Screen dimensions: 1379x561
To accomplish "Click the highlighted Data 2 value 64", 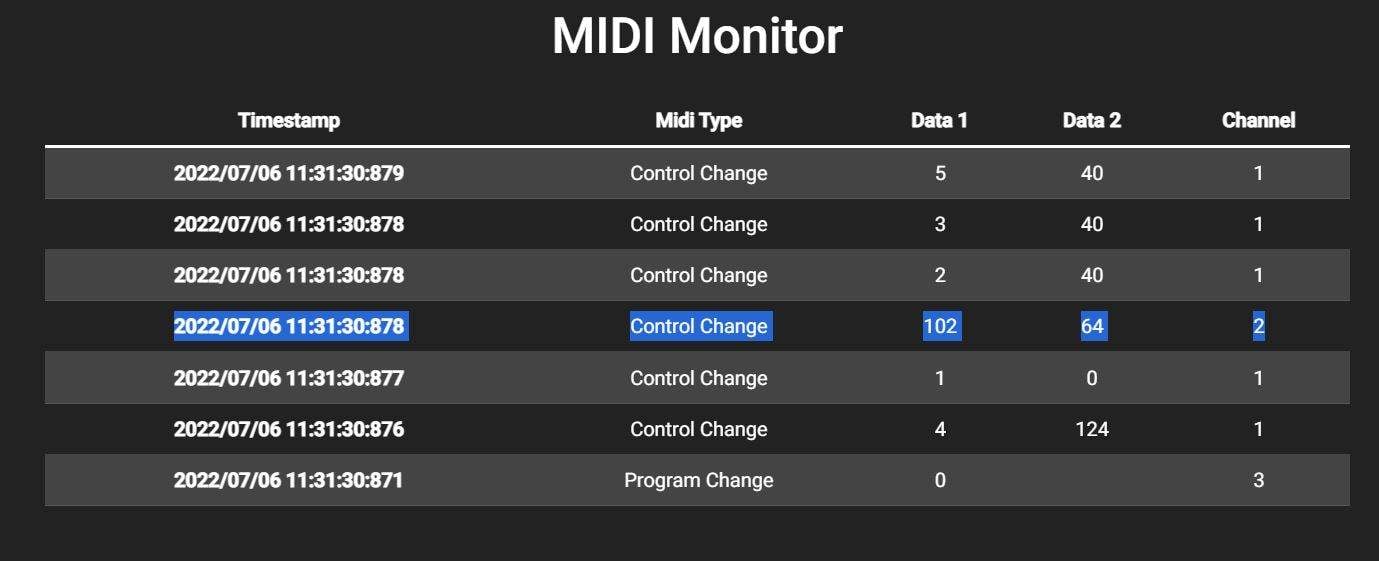I will 1092,326.
